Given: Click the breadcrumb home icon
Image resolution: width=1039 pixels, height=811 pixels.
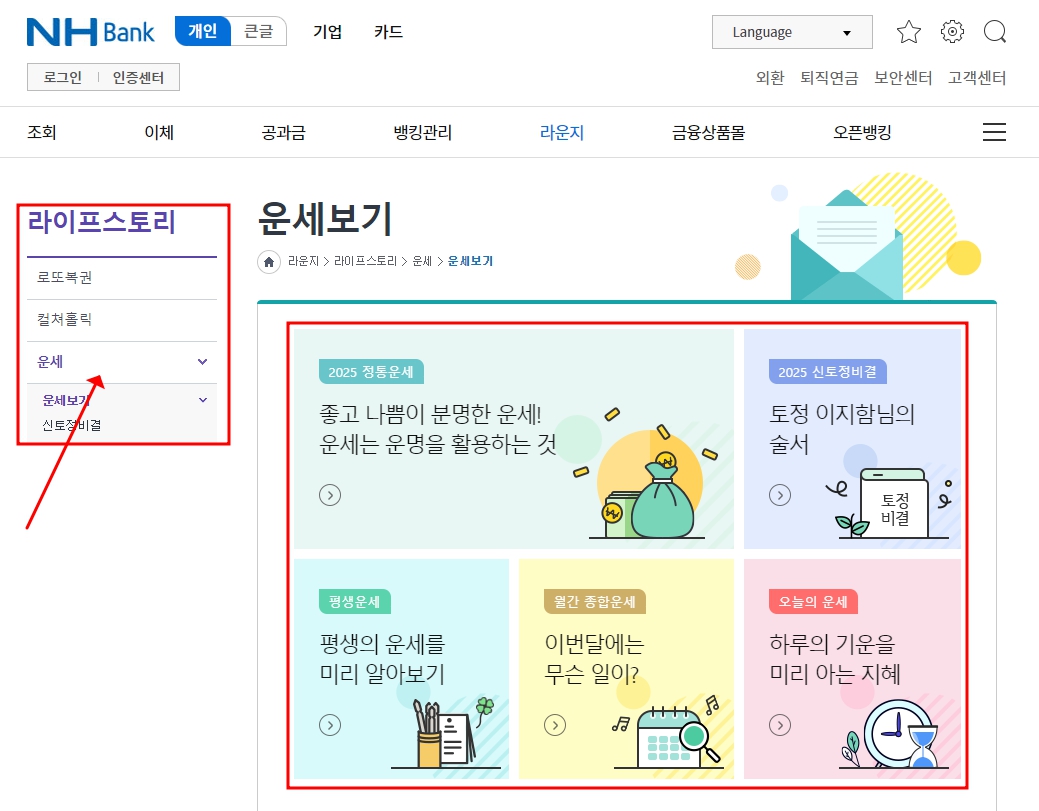Looking at the screenshot, I should (x=268, y=260).
